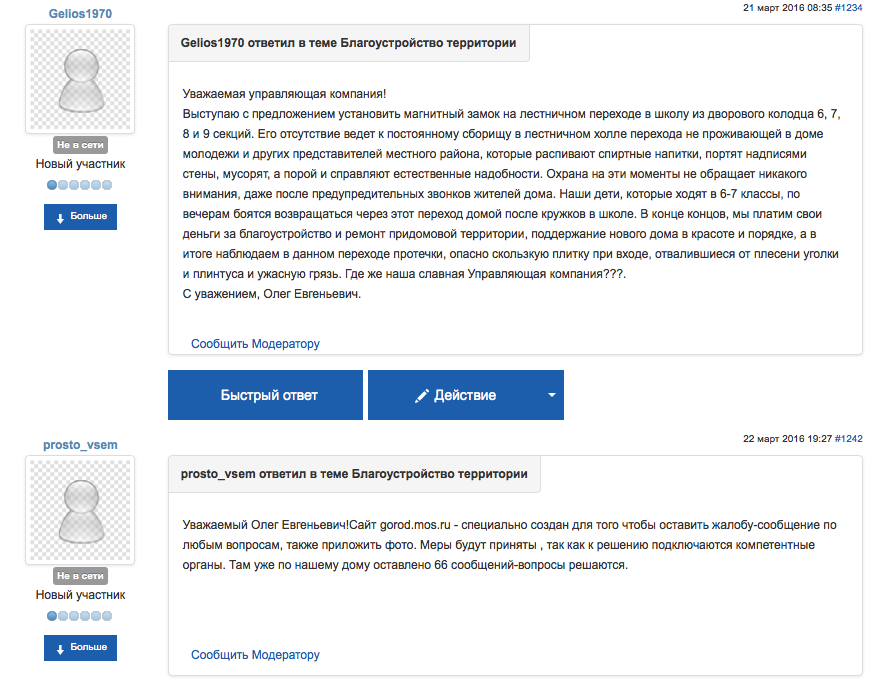The image size is (882, 687).
Task: Expand 'Больше' under Gelios1970
Action: click(80, 217)
